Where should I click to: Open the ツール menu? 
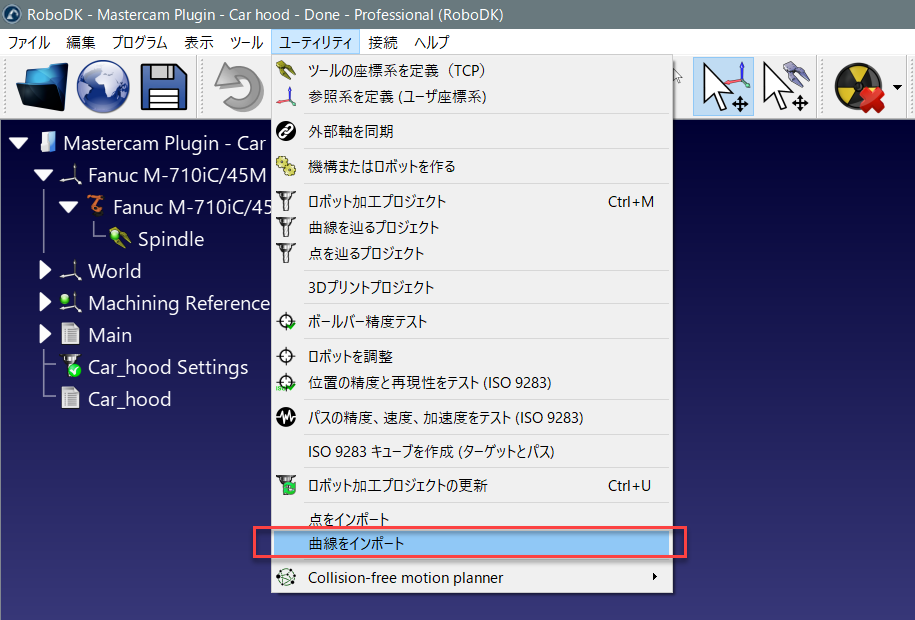[x=246, y=43]
